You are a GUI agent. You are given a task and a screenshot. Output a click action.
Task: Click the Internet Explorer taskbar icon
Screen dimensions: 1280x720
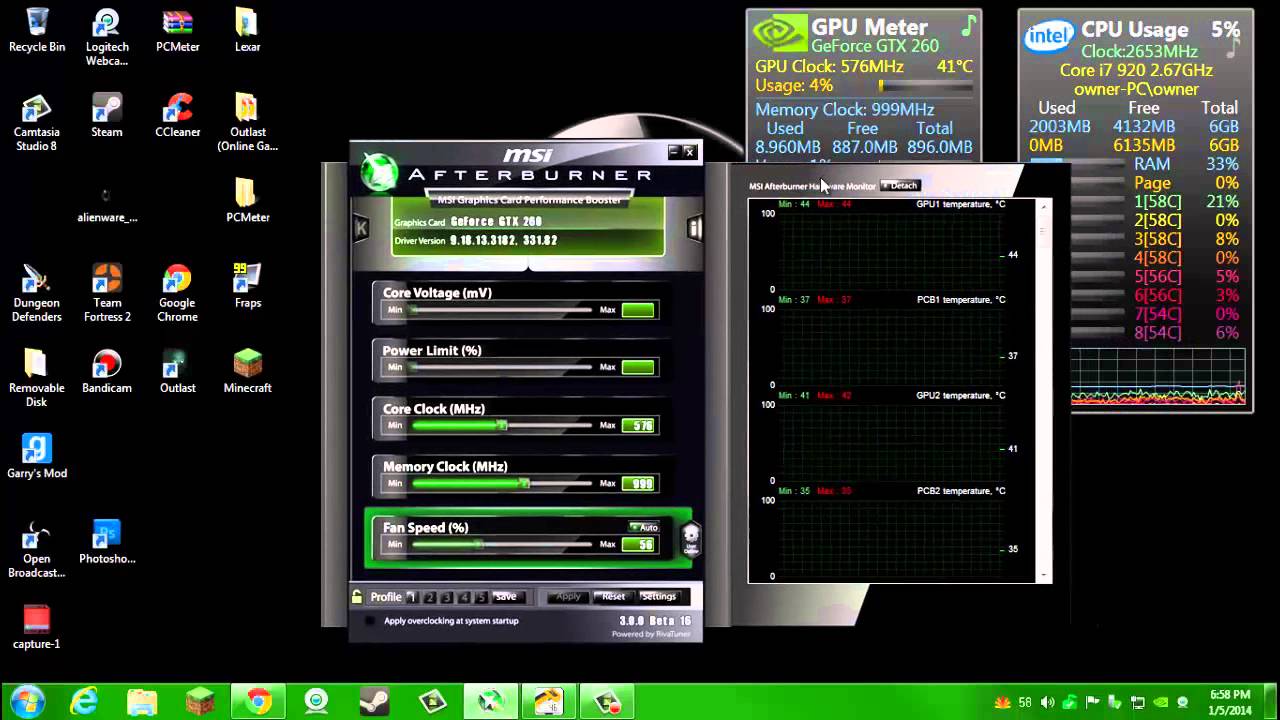84,701
